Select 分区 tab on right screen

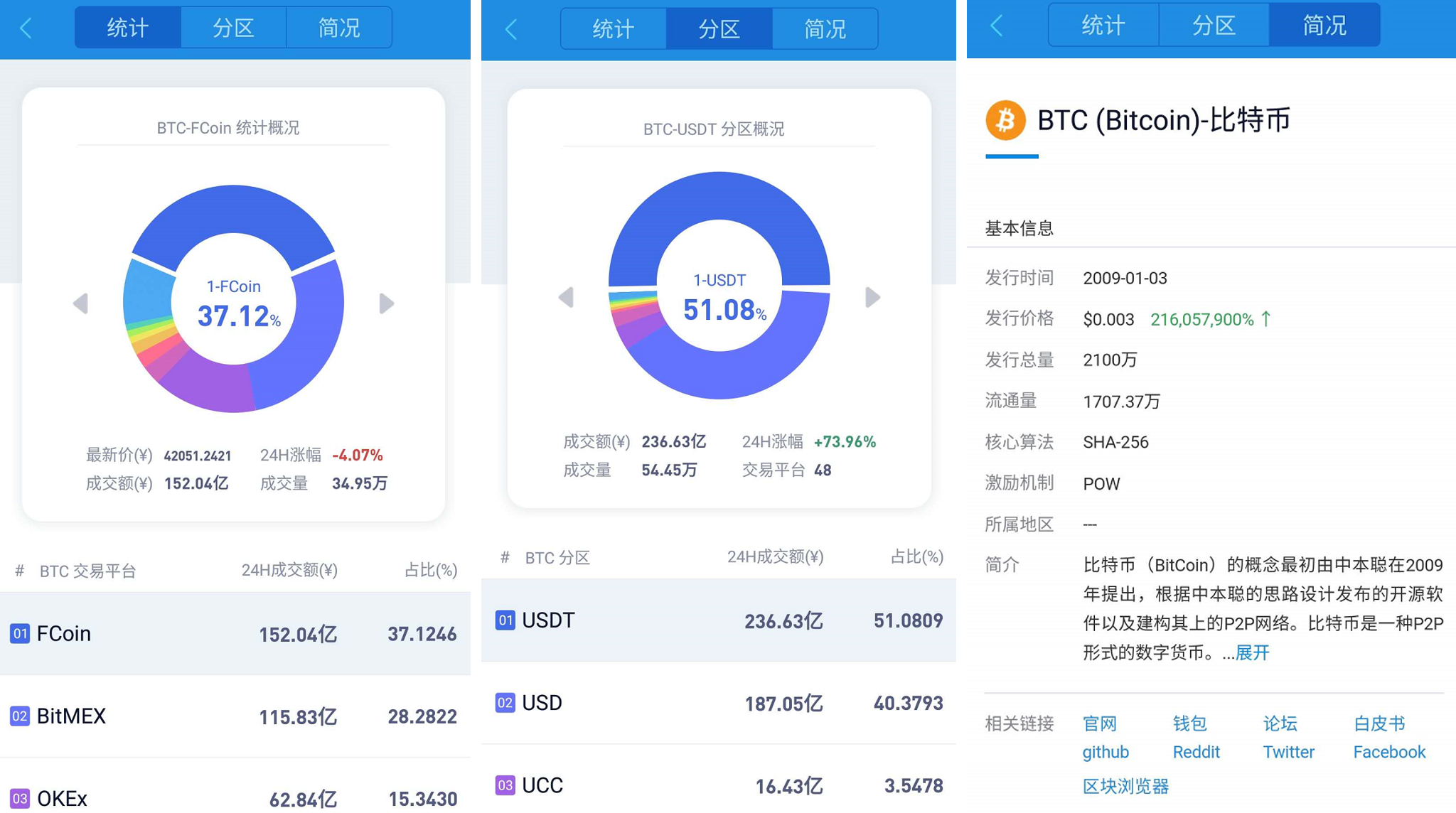(x=1214, y=26)
